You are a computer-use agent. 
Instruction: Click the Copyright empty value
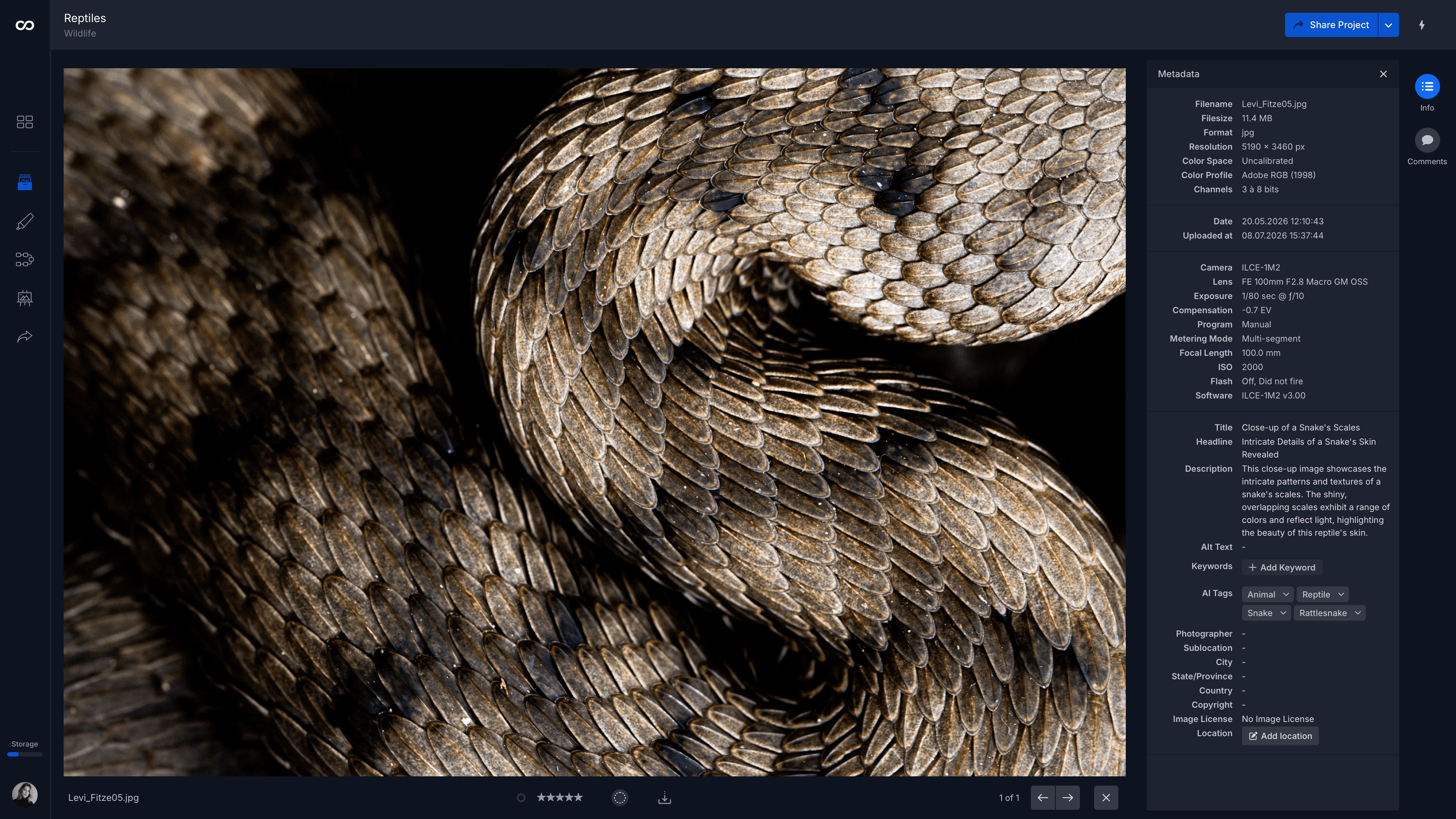(x=1243, y=705)
